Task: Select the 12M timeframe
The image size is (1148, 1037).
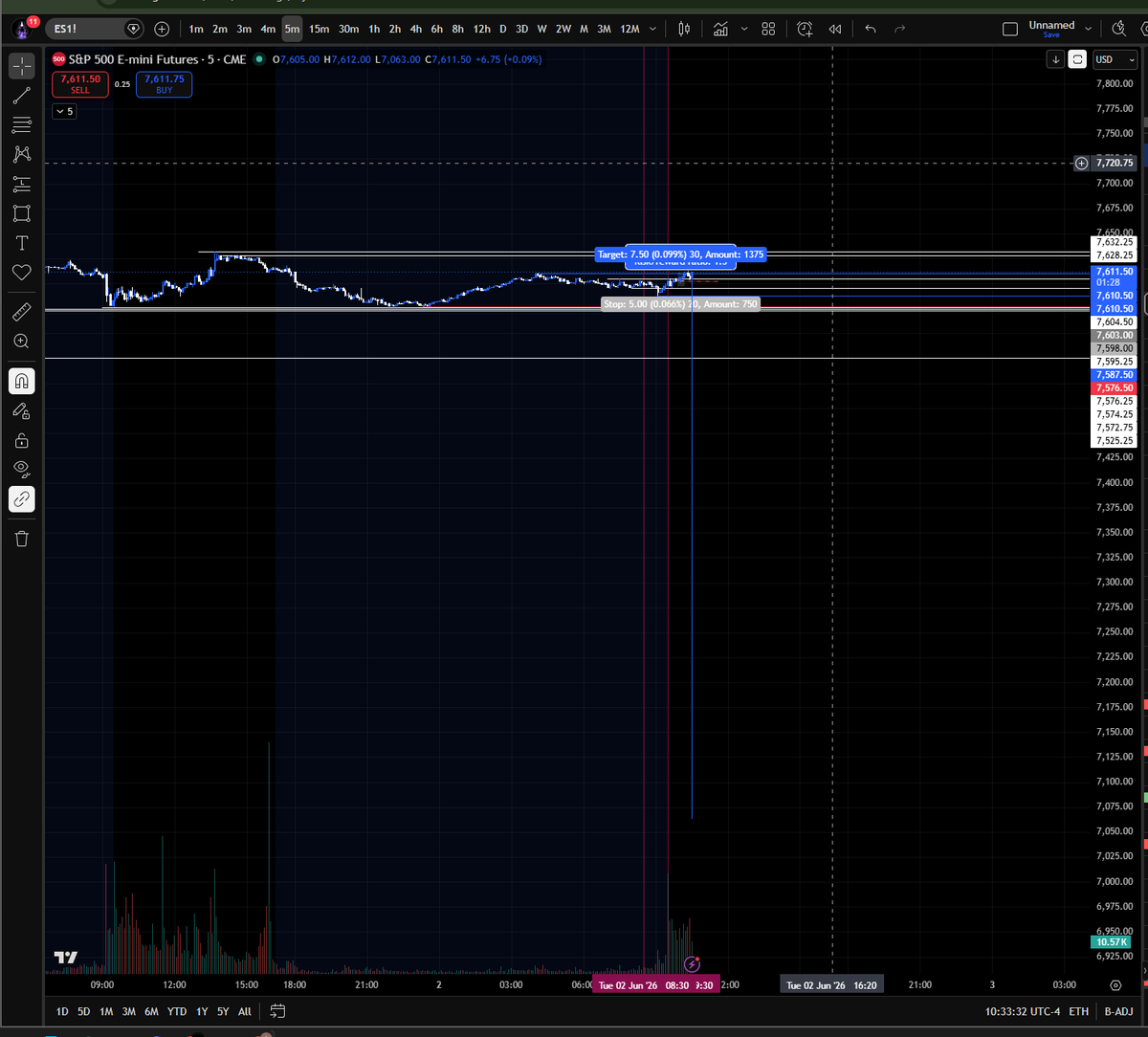Action: point(629,29)
